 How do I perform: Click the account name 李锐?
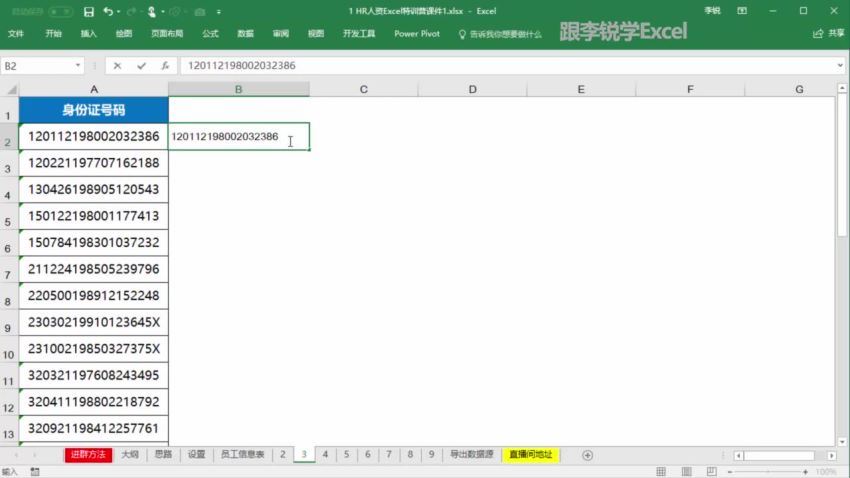712,11
